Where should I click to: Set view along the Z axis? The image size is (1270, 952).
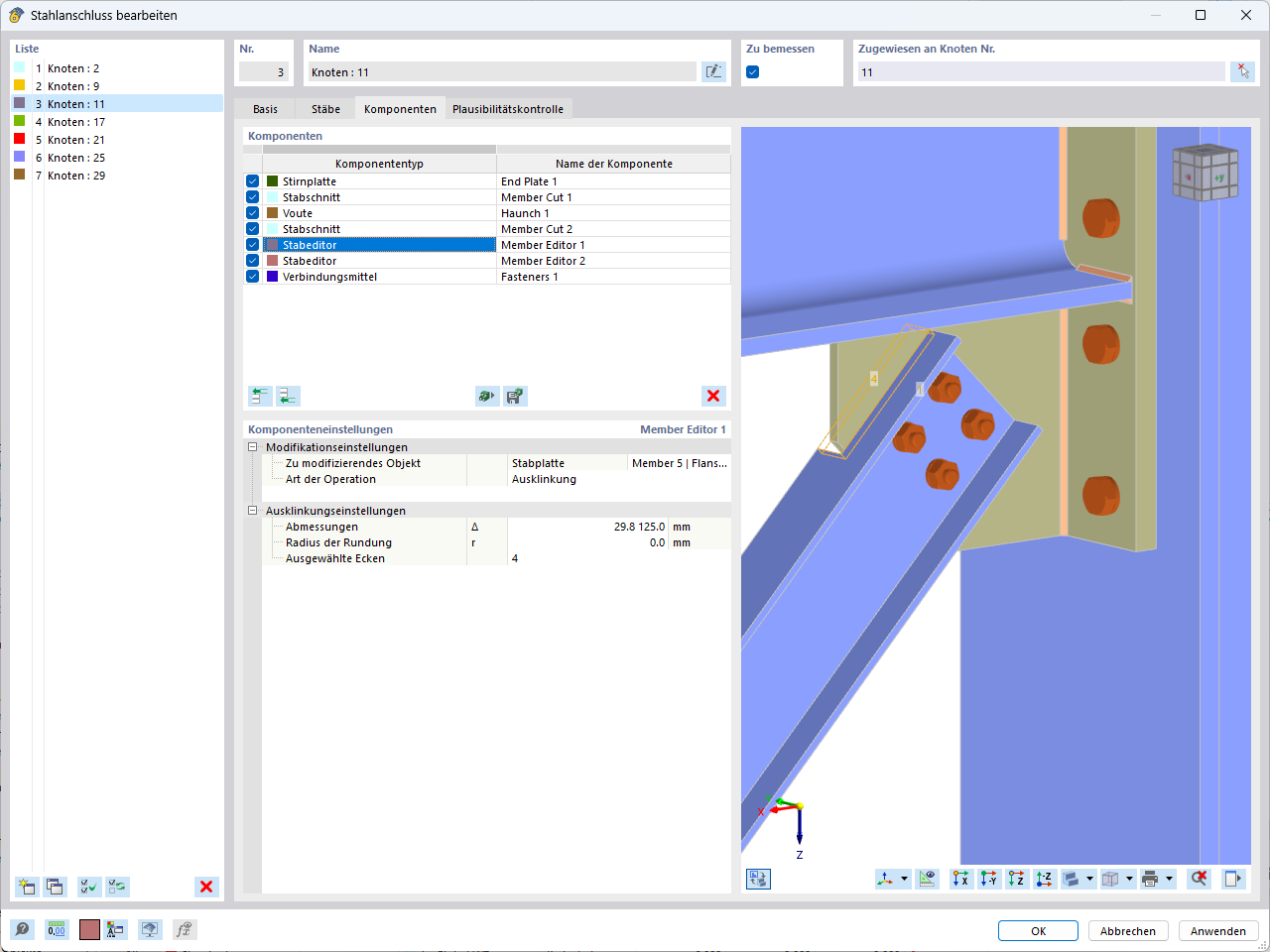click(1017, 879)
